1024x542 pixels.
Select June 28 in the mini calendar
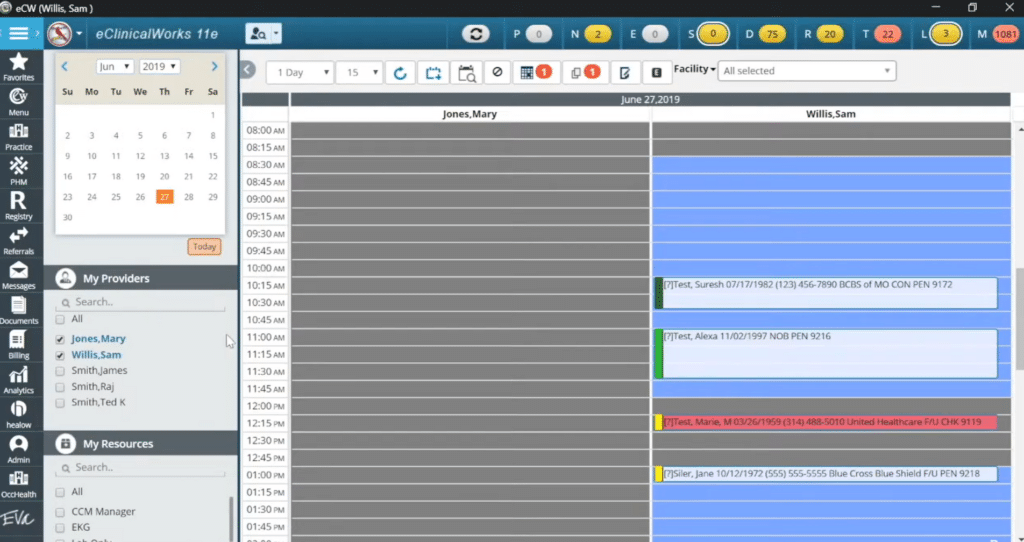click(x=189, y=197)
